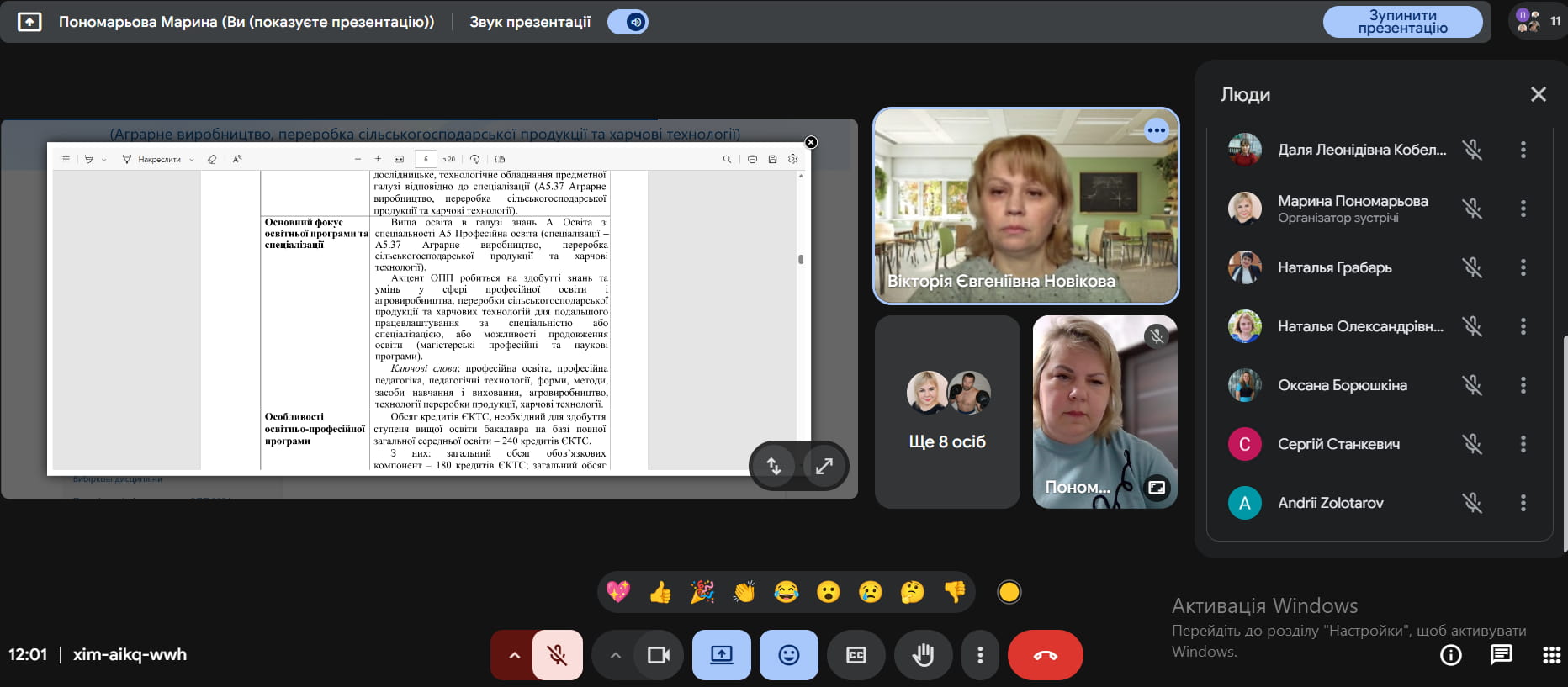Click the thumbs up reaction emoji
The height and width of the screenshot is (687, 1568).
tap(660, 593)
